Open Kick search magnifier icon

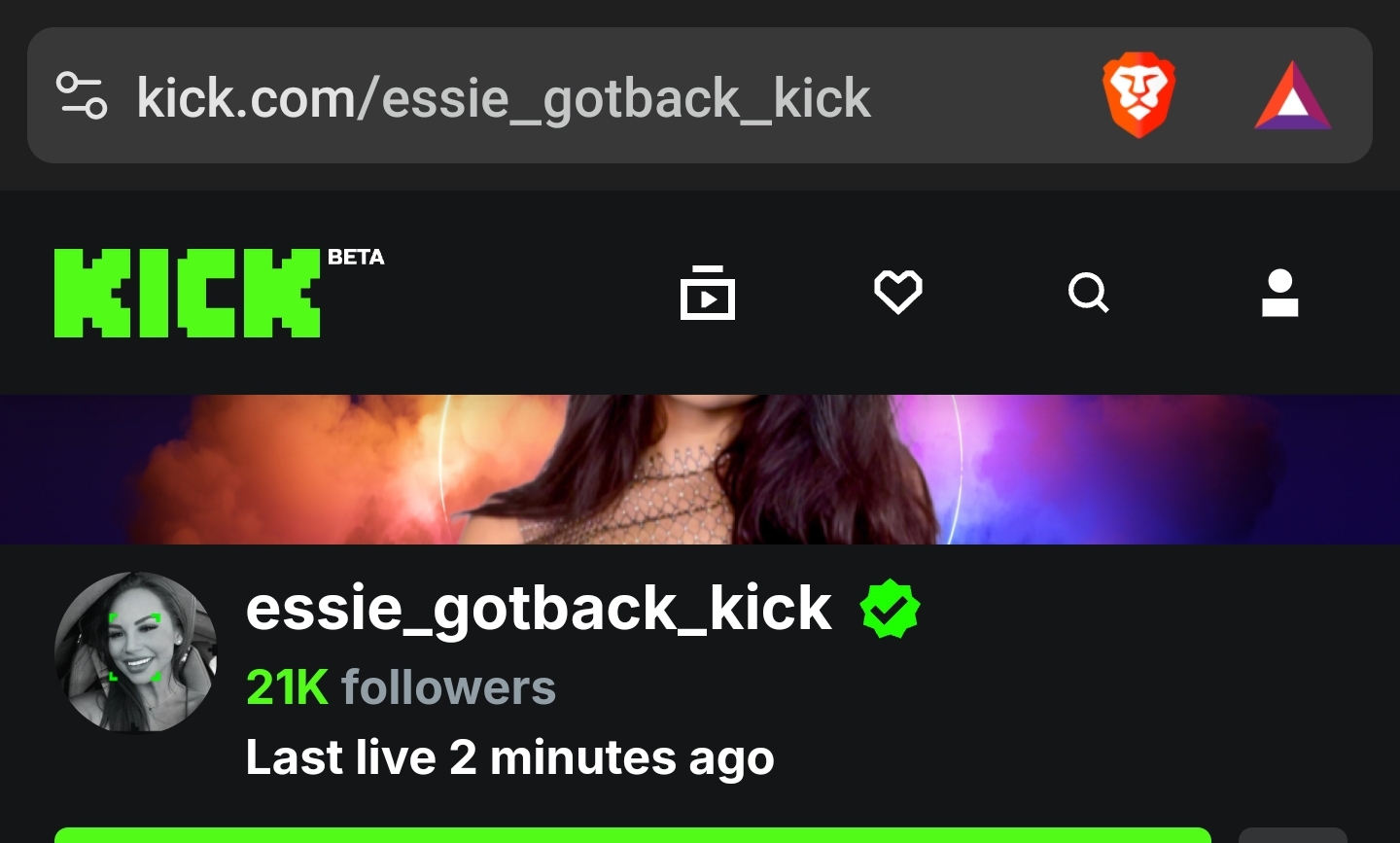pos(1088,292)
